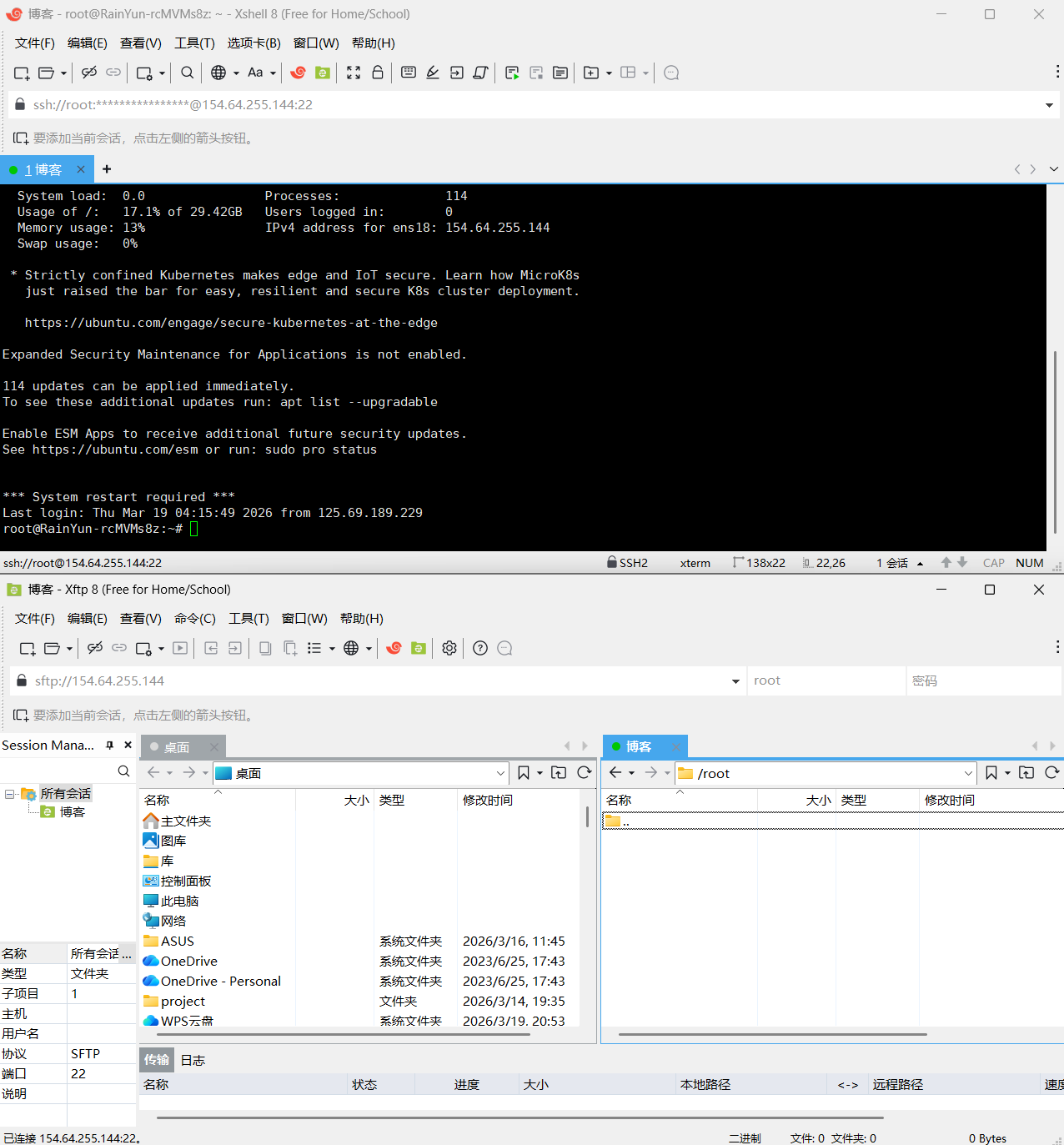Click the lock icon in Xshell toolbar
The image size is (1064, 1145).
tap(378, 73)
